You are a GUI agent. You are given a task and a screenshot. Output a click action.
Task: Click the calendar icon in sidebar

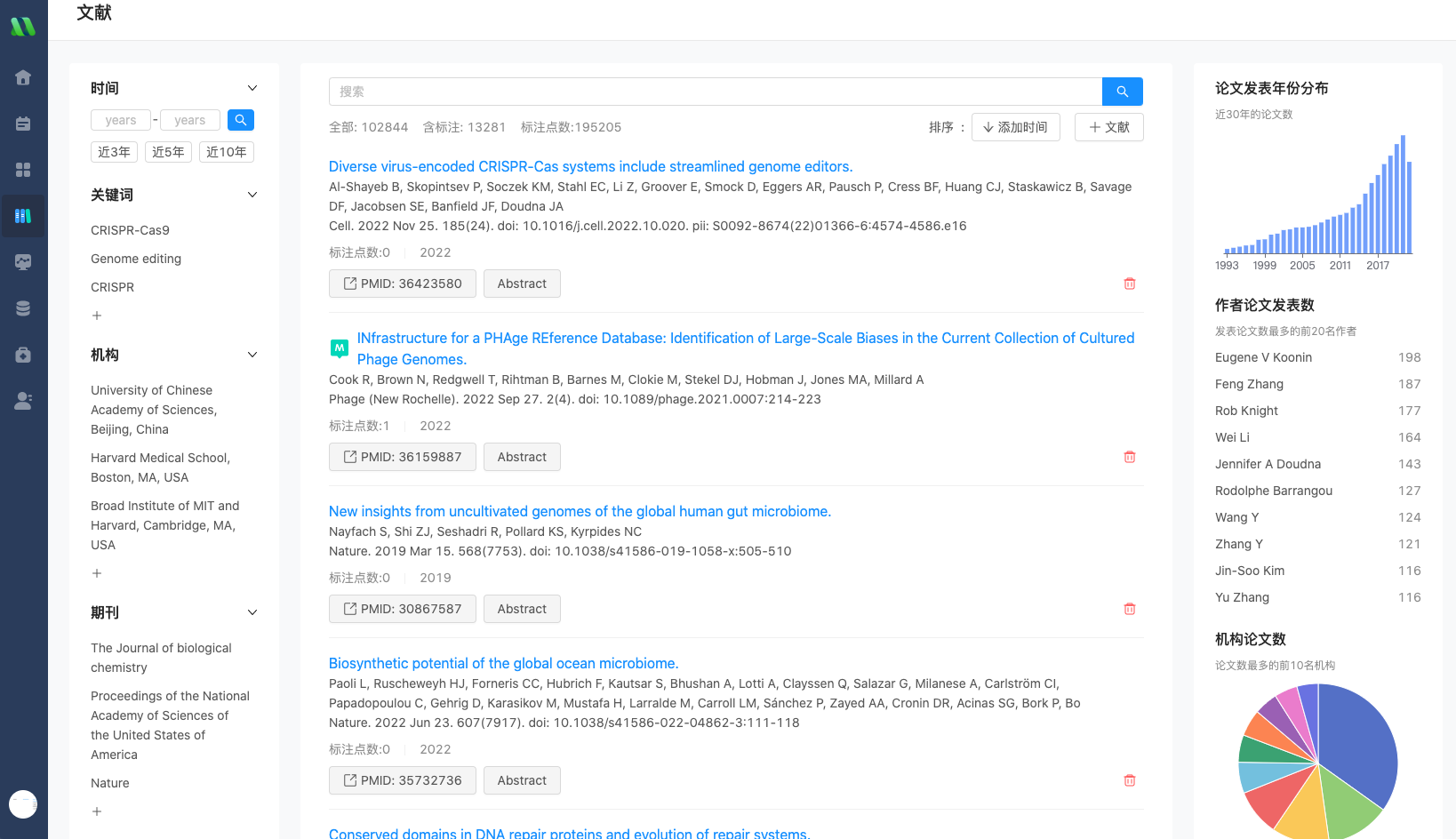tap(23, 124)
